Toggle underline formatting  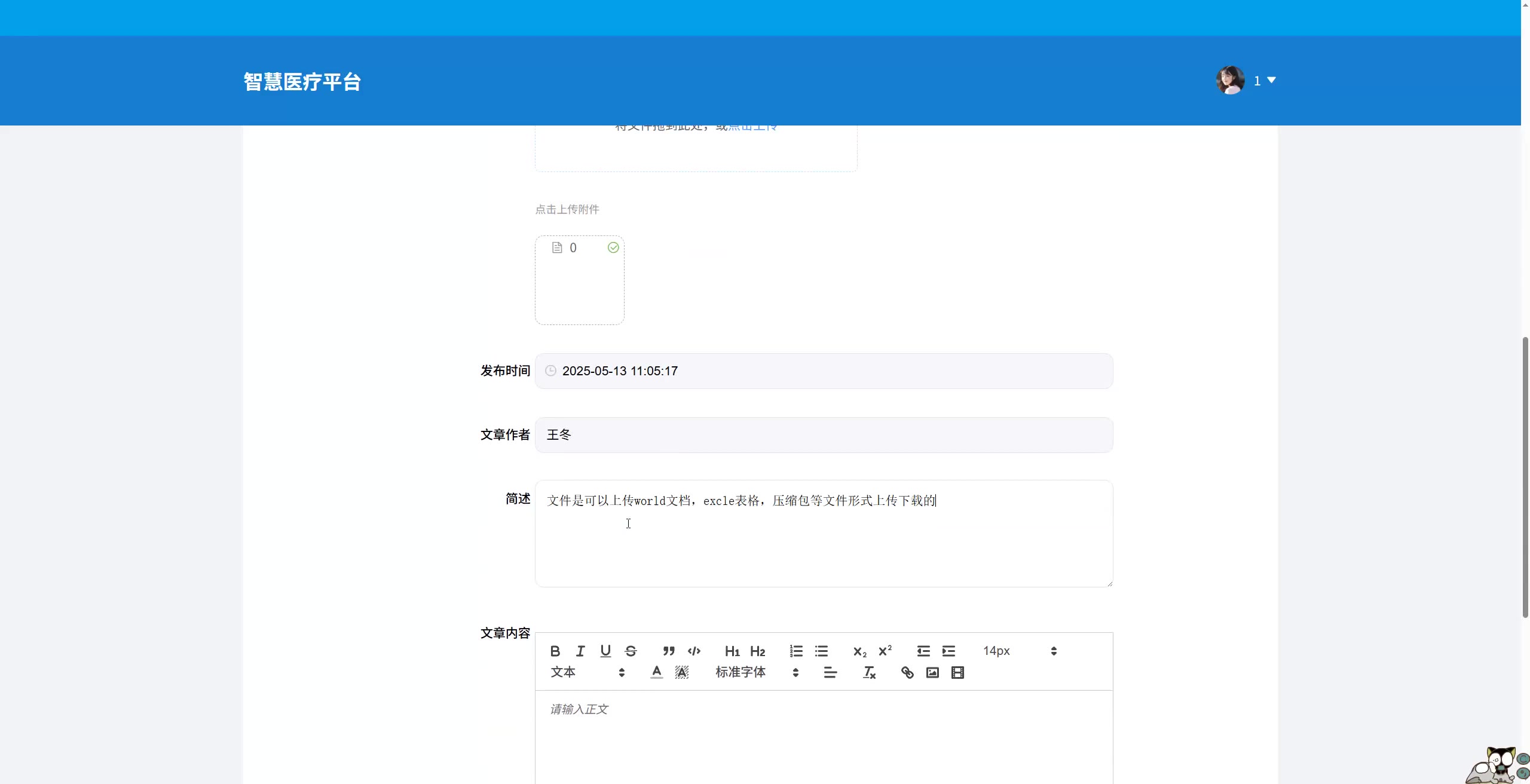(x=605, y=651)
